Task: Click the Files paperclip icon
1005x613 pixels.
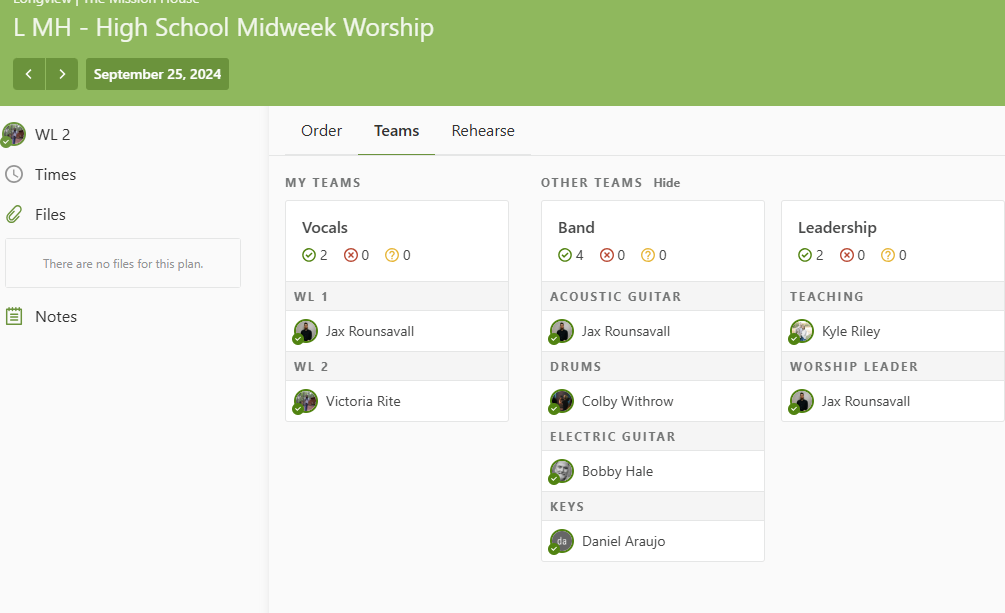Action: coord(14,214)
